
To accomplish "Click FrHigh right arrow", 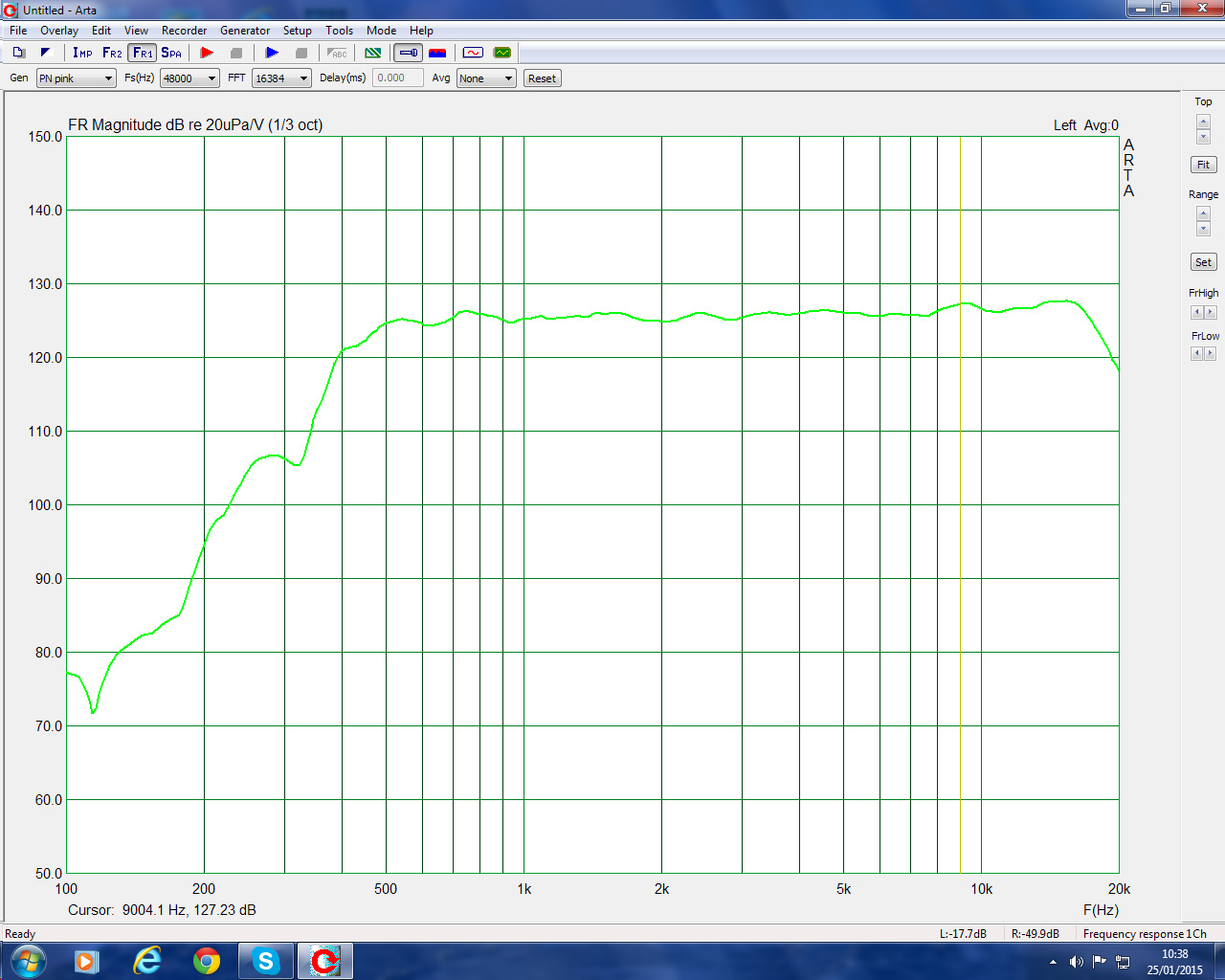I will 1211,312.
